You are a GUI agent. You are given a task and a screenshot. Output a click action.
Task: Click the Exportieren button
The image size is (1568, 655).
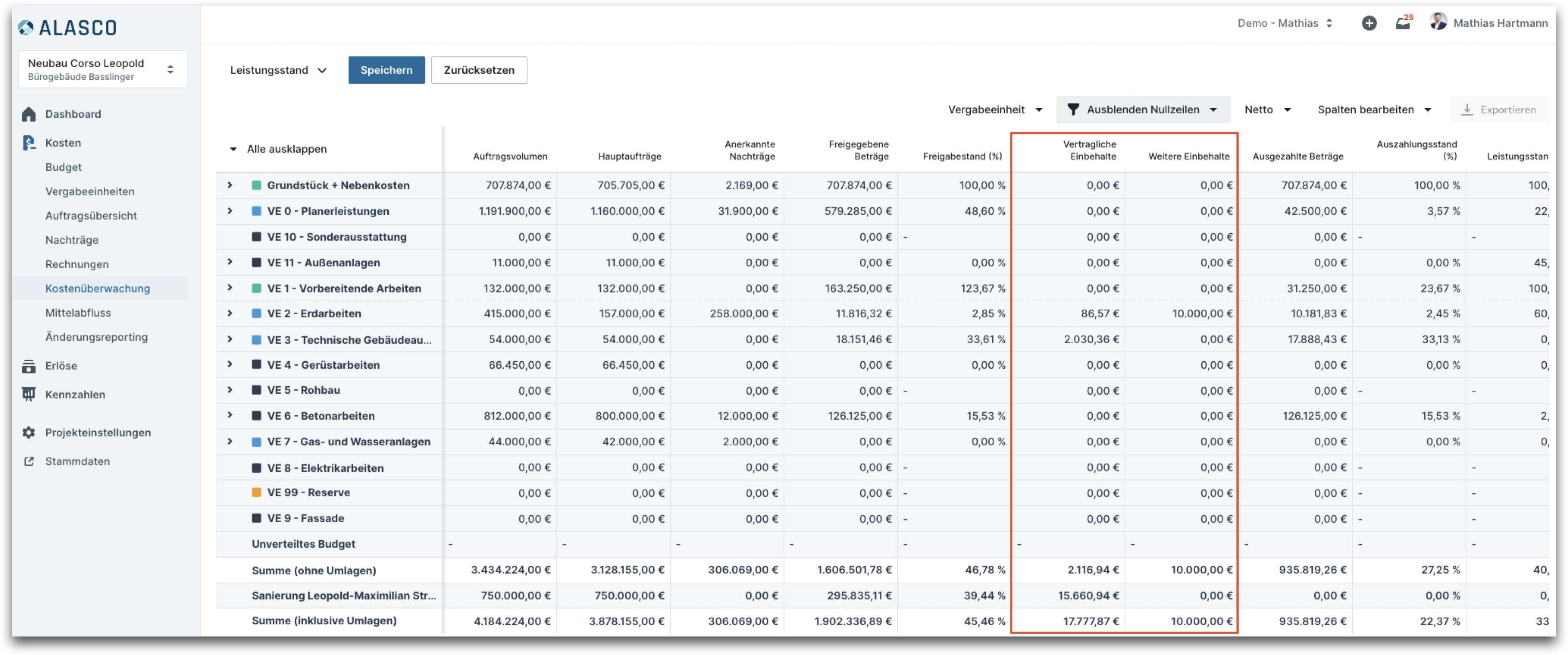(1500, 110)
